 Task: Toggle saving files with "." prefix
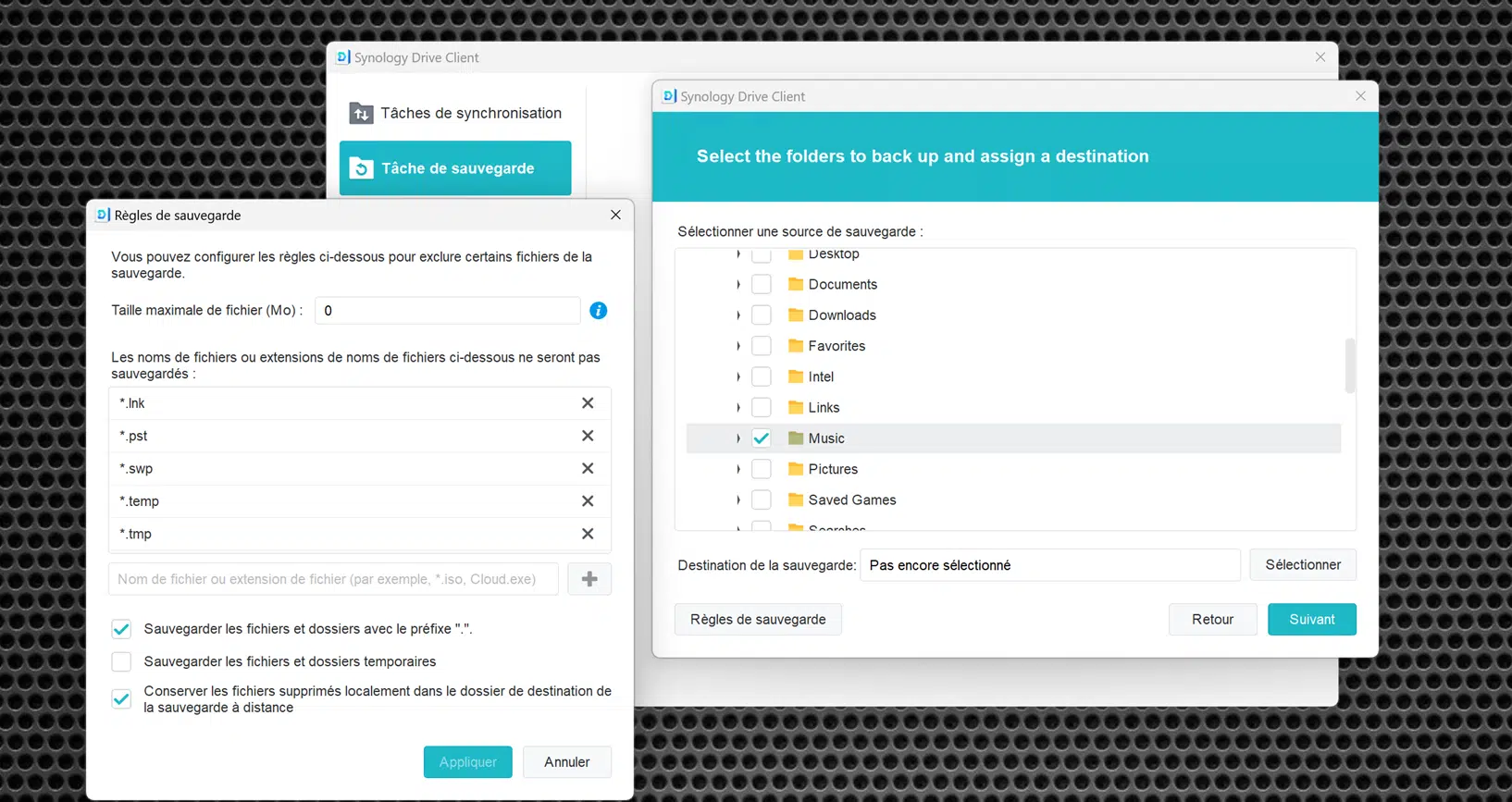[121, 629]
